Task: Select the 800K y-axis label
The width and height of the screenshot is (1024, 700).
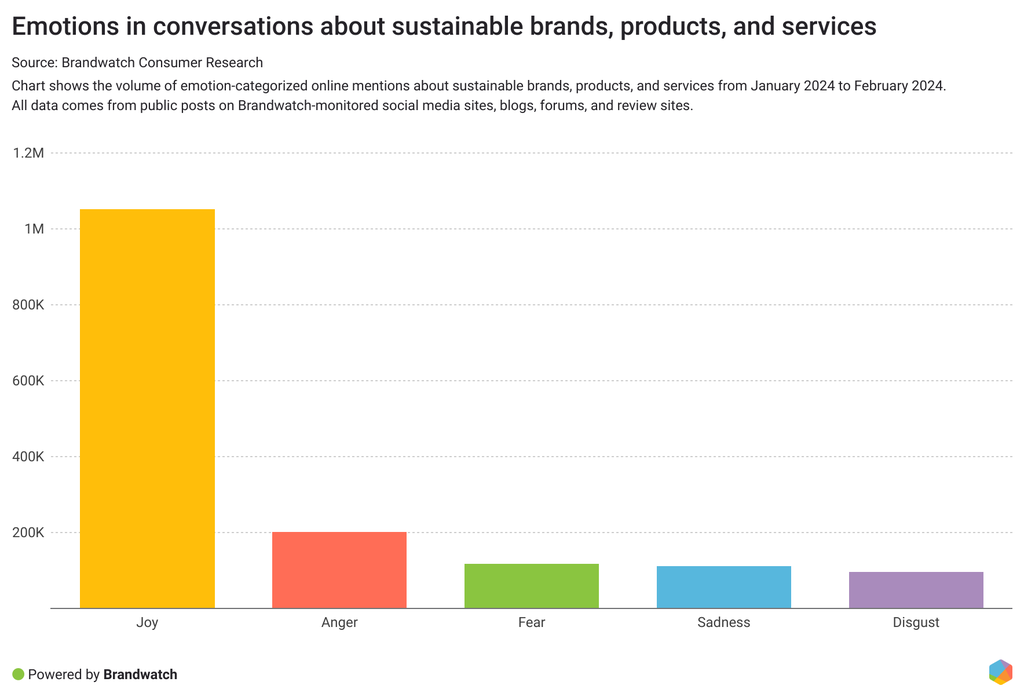Action: click(x=27, y=305)
